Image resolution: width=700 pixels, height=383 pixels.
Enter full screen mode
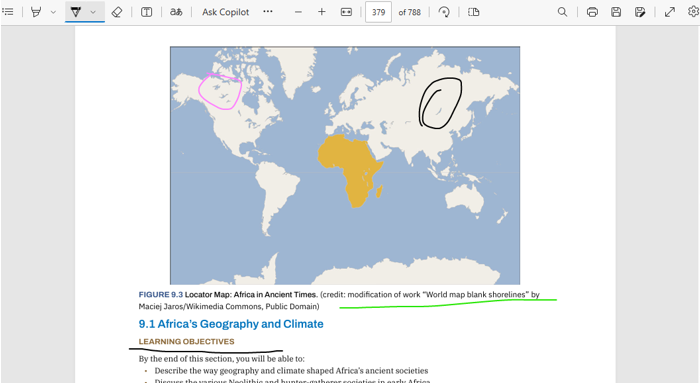[x=670, y=12]
